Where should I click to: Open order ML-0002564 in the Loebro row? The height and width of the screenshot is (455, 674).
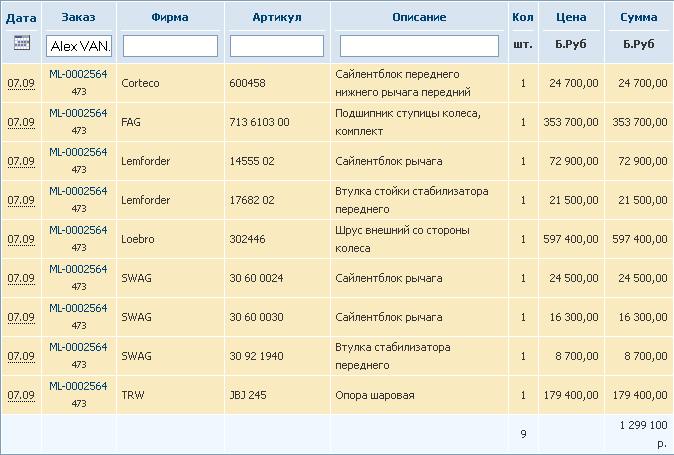(x=78, y=230)
